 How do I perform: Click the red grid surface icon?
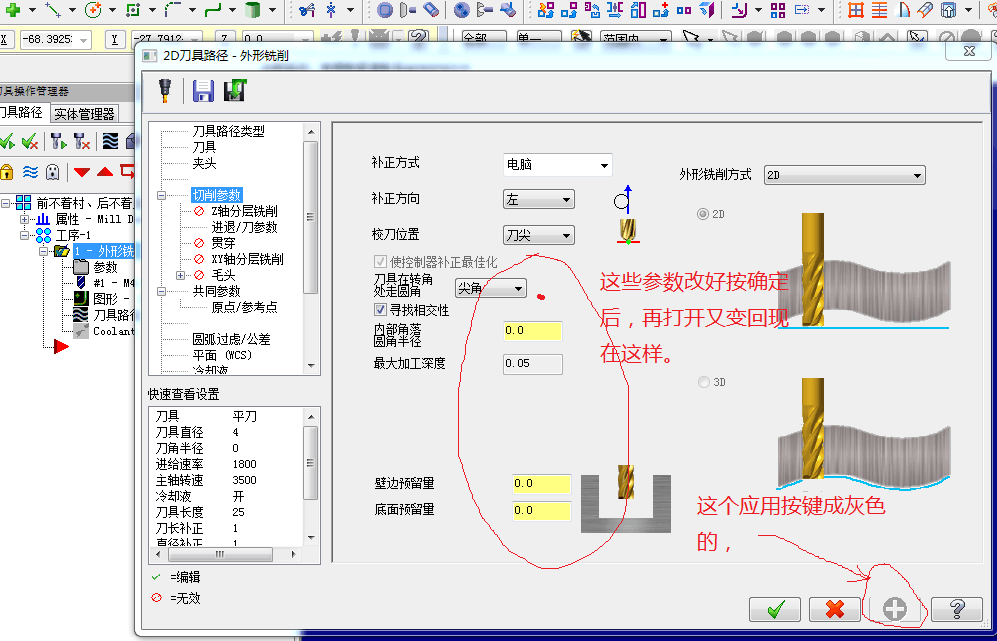coord(856,10)
